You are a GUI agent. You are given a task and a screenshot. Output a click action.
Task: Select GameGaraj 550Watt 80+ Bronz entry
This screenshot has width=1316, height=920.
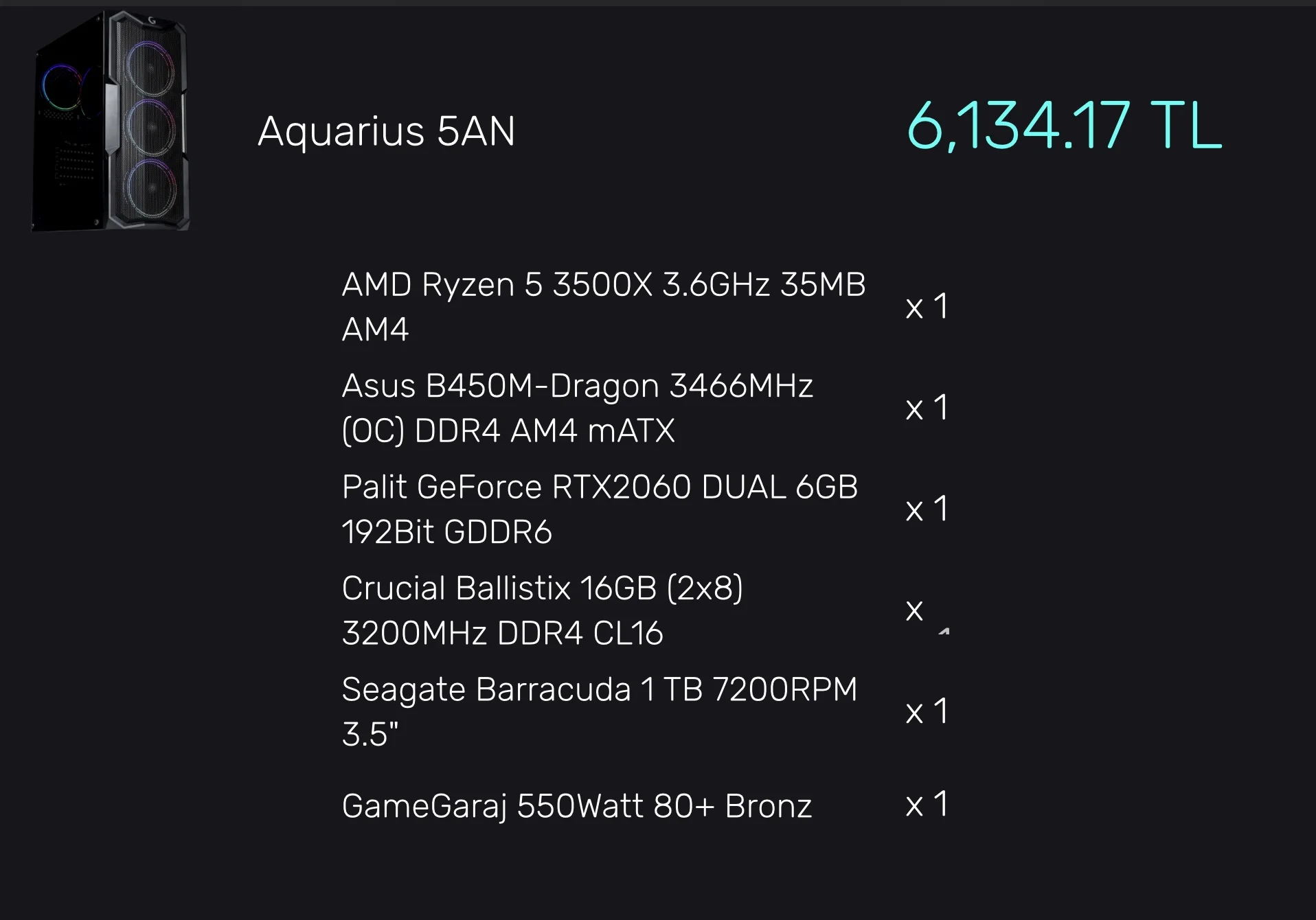tap(577, 805)
